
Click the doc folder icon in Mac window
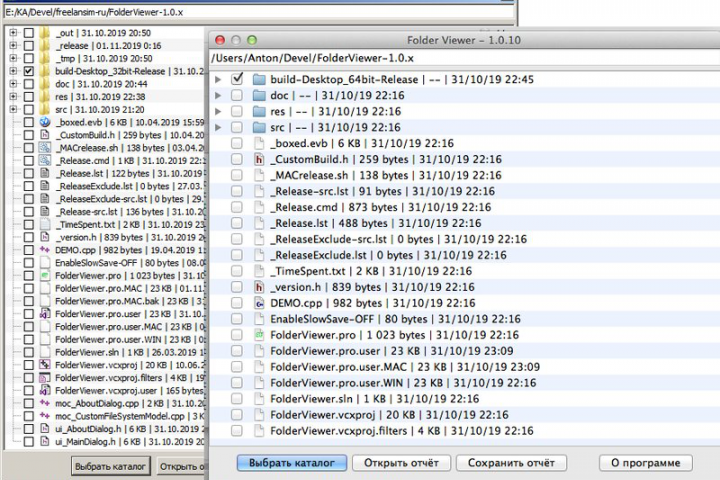click(x=259, y=96)
